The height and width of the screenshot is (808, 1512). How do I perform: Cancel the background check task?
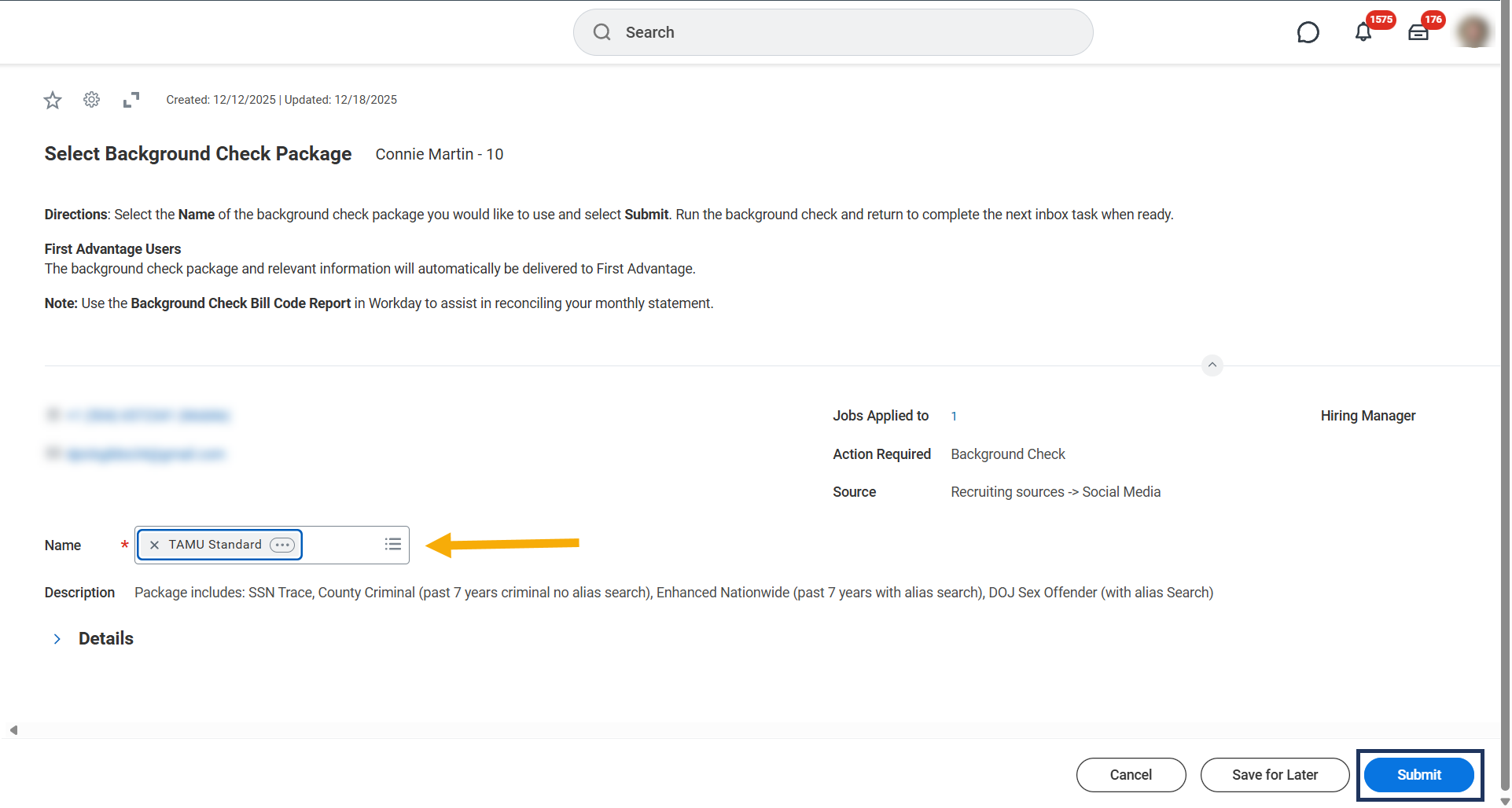click(x=1131, y=775)
